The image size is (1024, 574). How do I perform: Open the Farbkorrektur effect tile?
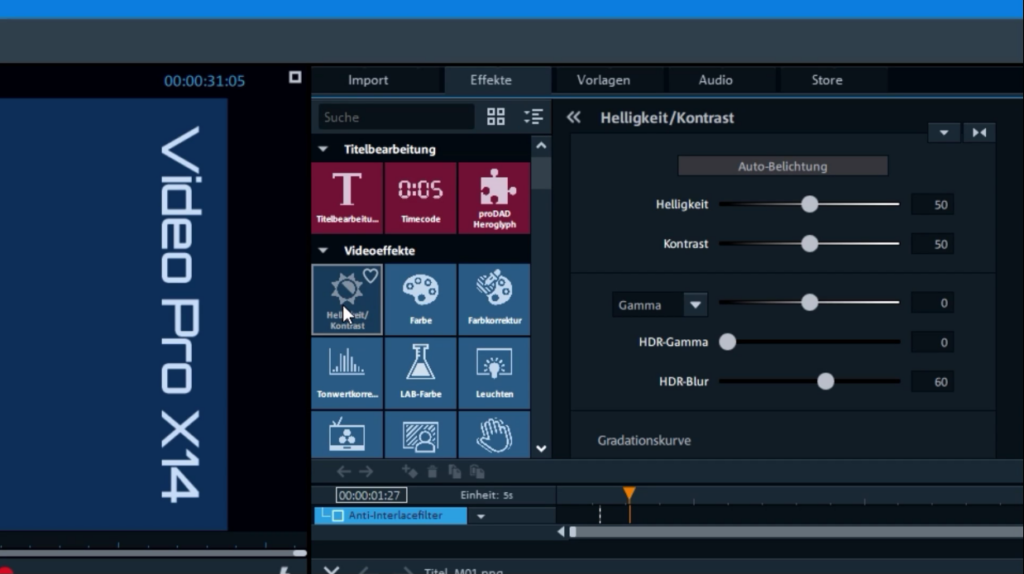click(494, 300)
